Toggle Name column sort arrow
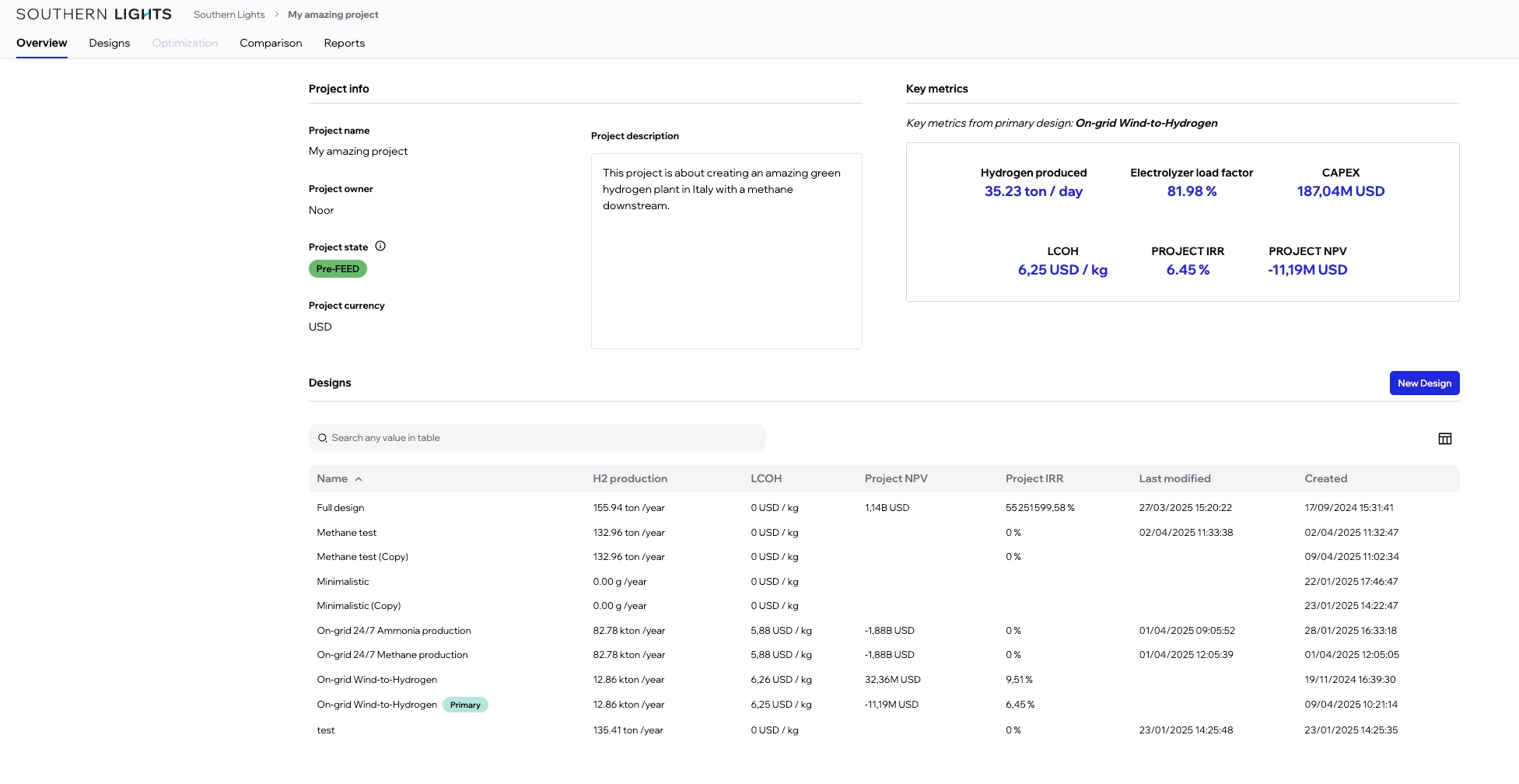The image size is (1519, 784). point(359,479)
